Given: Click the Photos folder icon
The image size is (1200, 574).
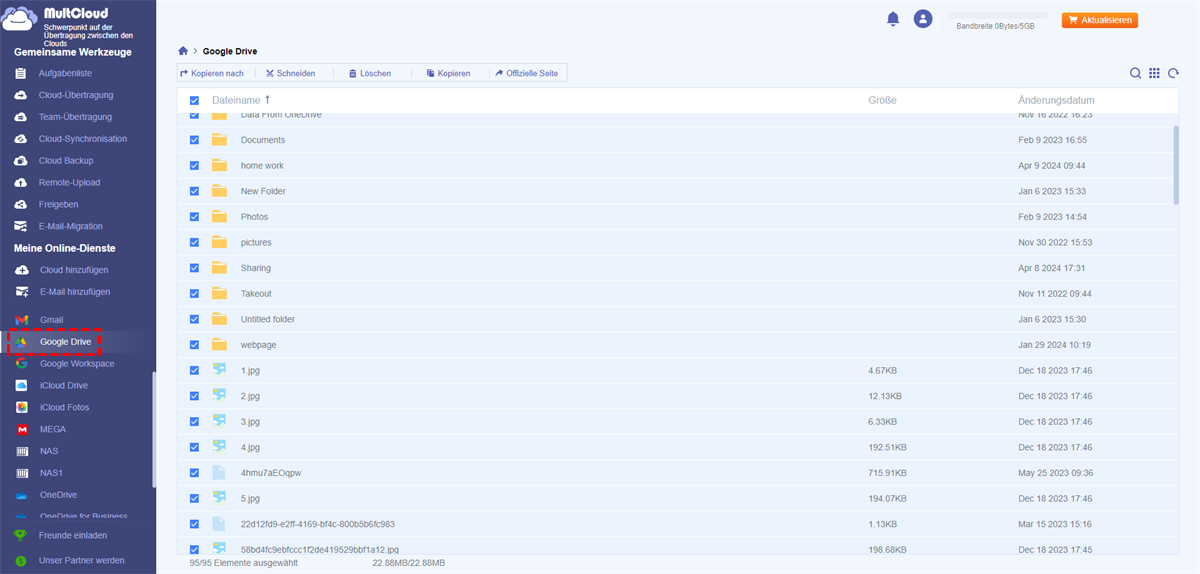Looking at the screenshot, I should point(220,217).
